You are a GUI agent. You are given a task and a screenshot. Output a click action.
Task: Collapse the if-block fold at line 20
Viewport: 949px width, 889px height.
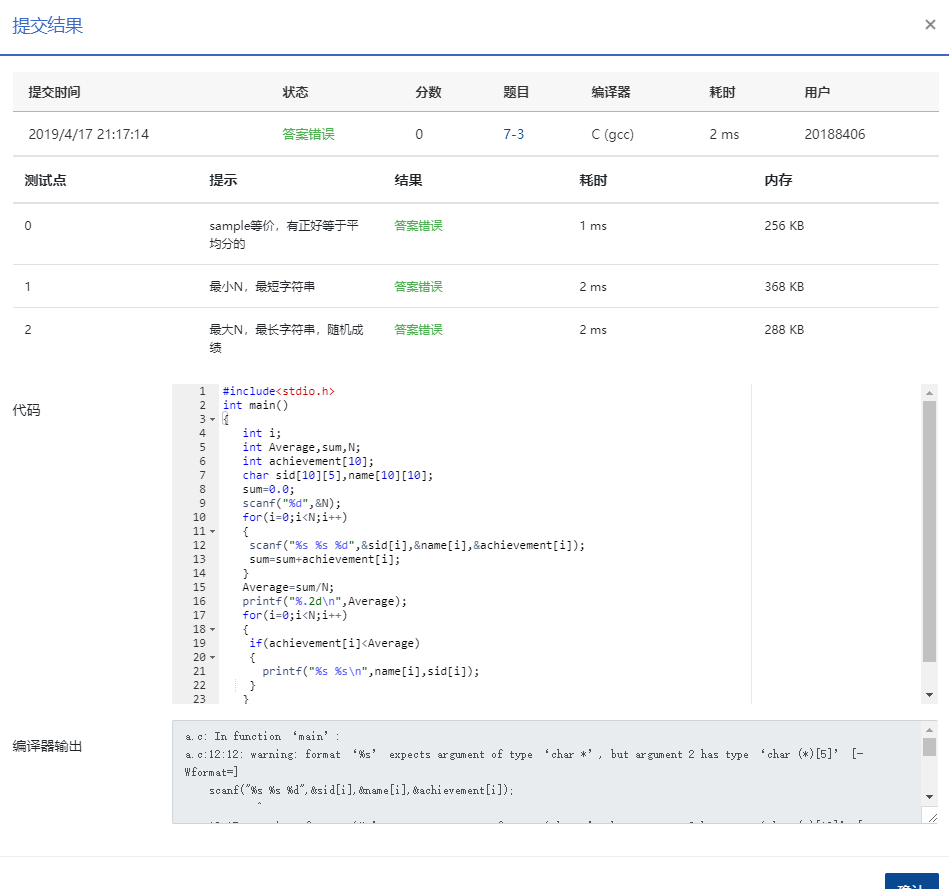(x=212, y=658)
